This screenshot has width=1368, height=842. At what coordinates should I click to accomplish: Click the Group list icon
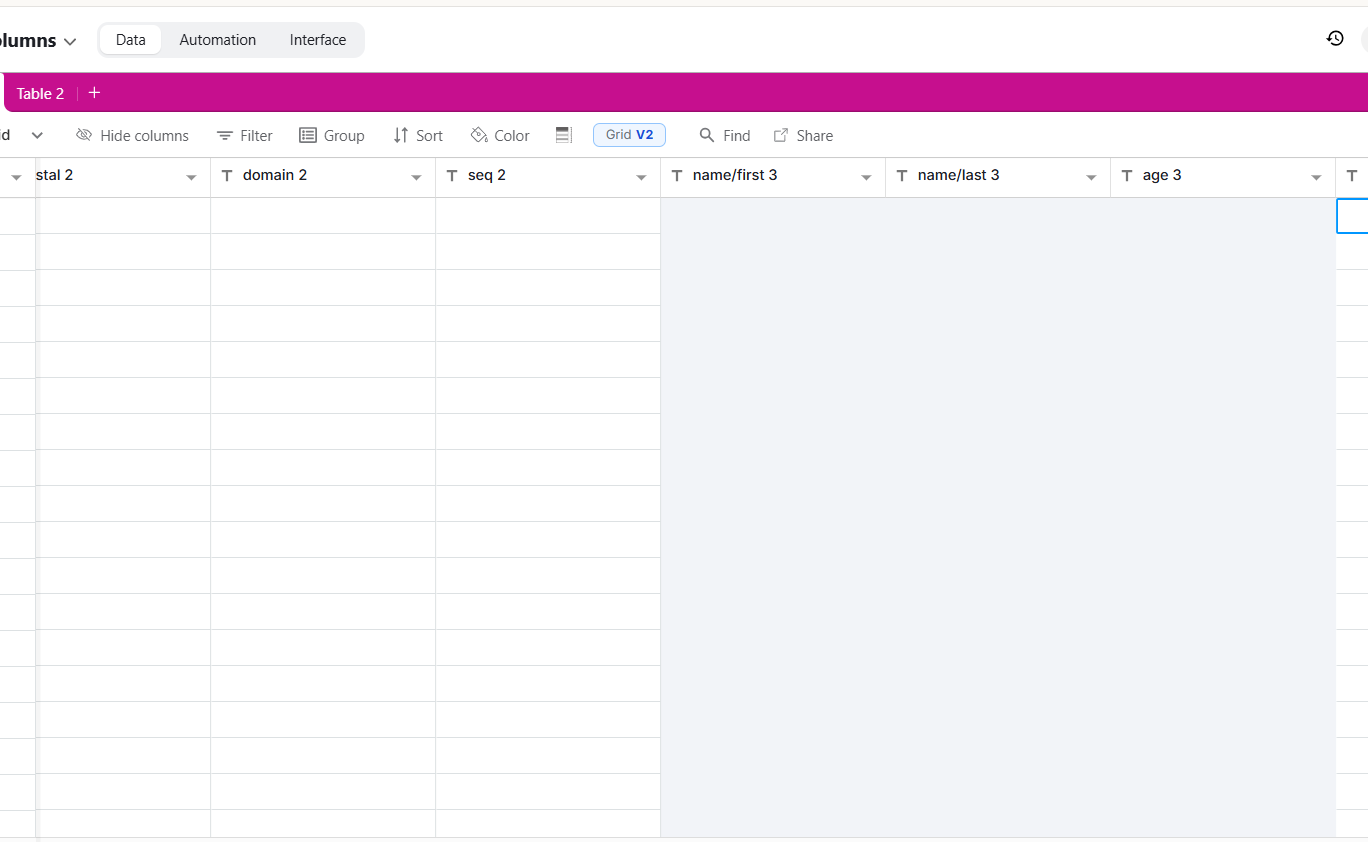point(308,135)
